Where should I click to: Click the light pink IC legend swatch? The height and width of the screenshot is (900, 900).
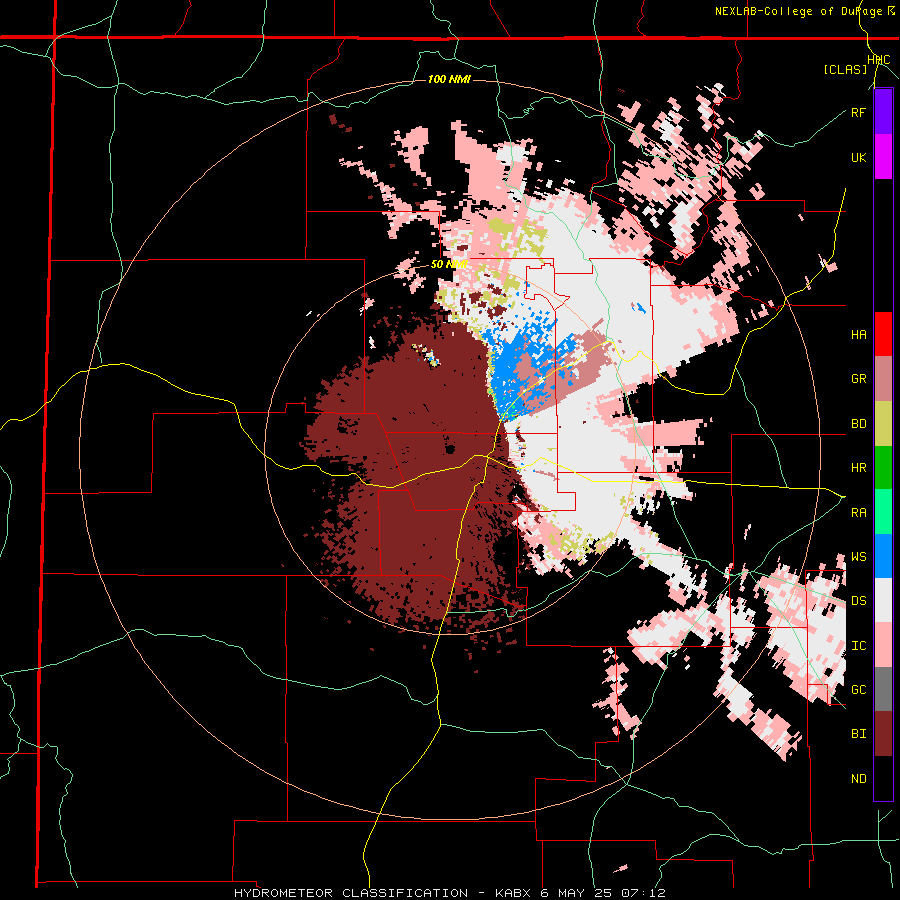point(883,645)
